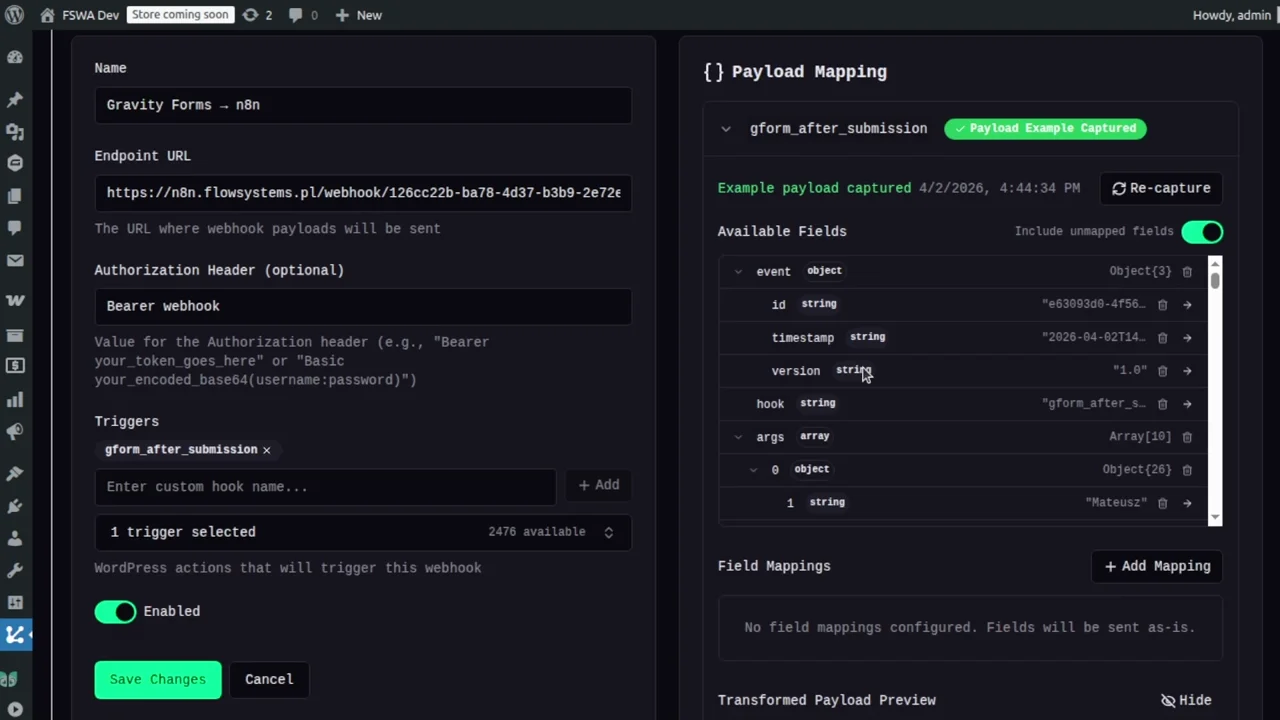Open the New content menu
The width and height of the screenshot is (1280, 720).
click(x=358, y=15)
